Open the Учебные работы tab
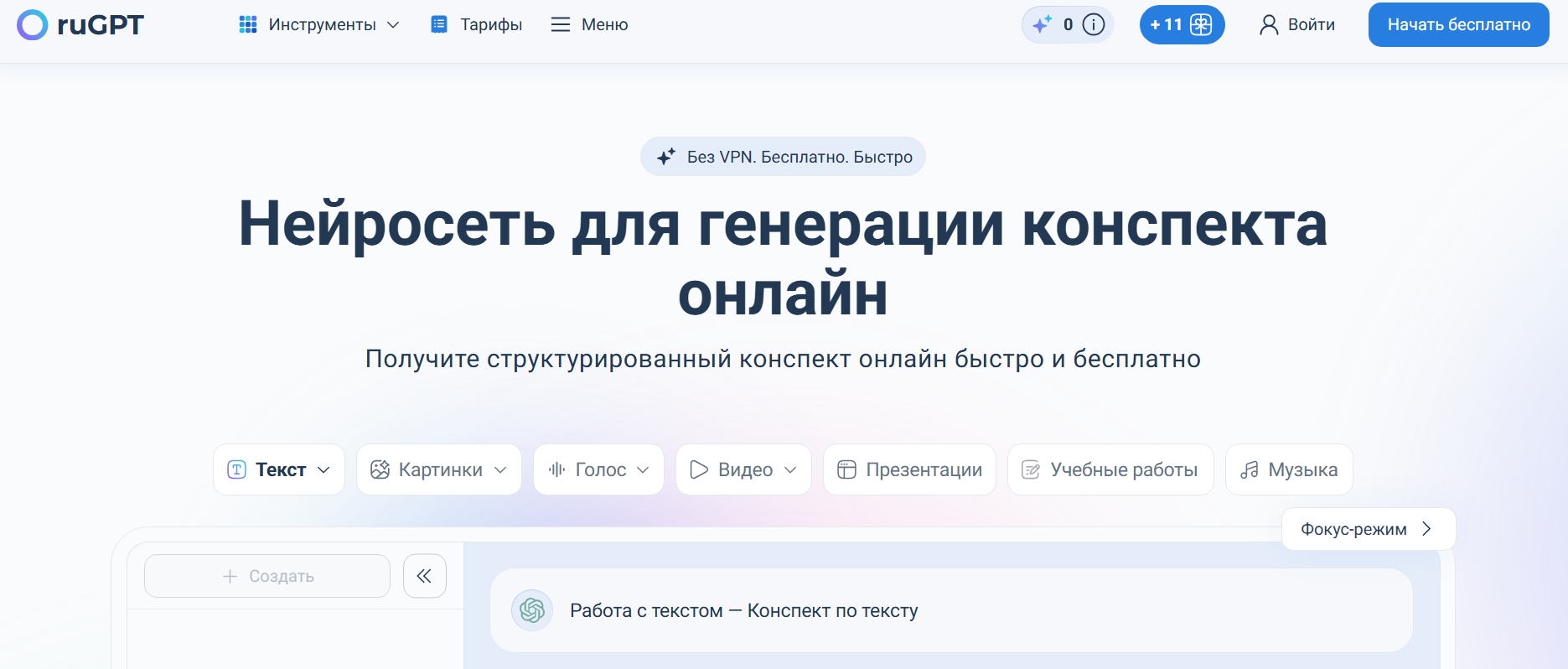Image resolution: width=1568 pixels, height=669 pixels. coord(1110,469)
